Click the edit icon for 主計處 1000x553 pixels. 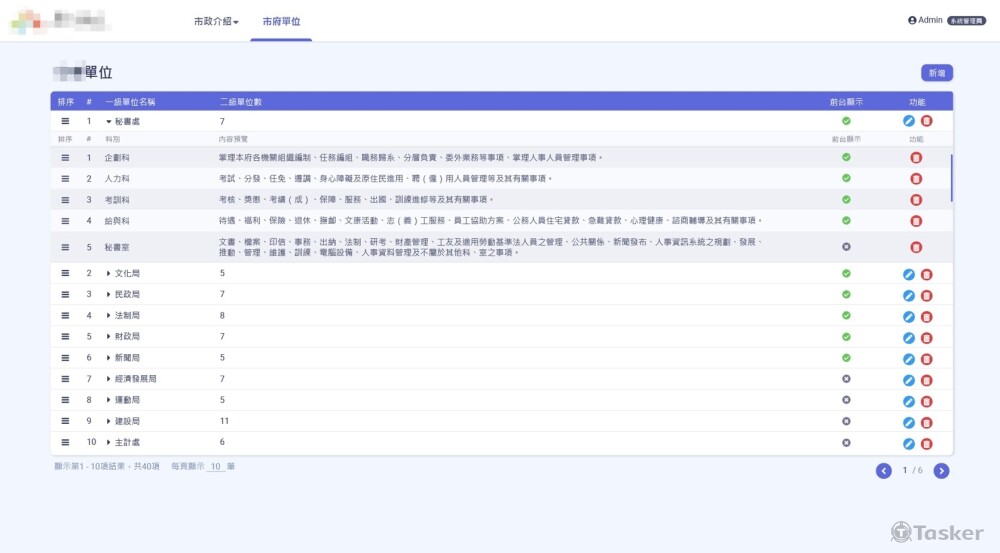(908, 443)
